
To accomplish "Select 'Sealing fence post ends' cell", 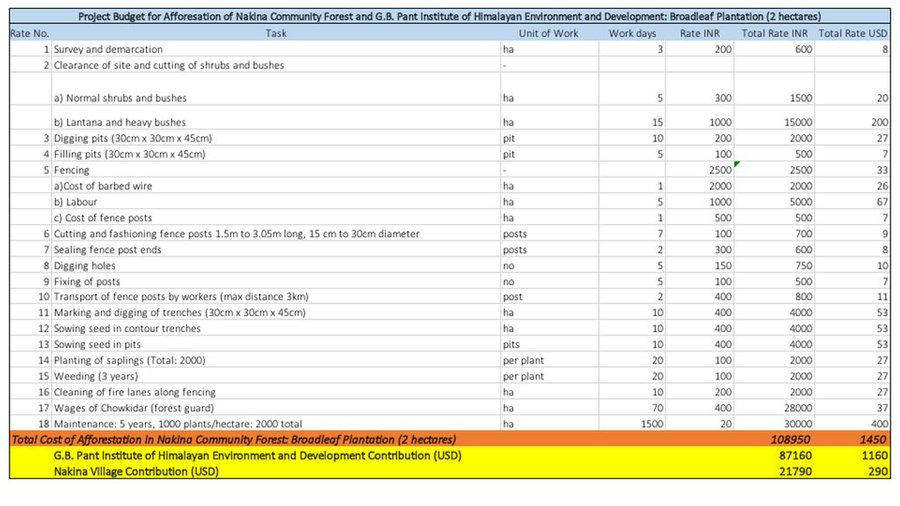I will [x=276, y=250].
